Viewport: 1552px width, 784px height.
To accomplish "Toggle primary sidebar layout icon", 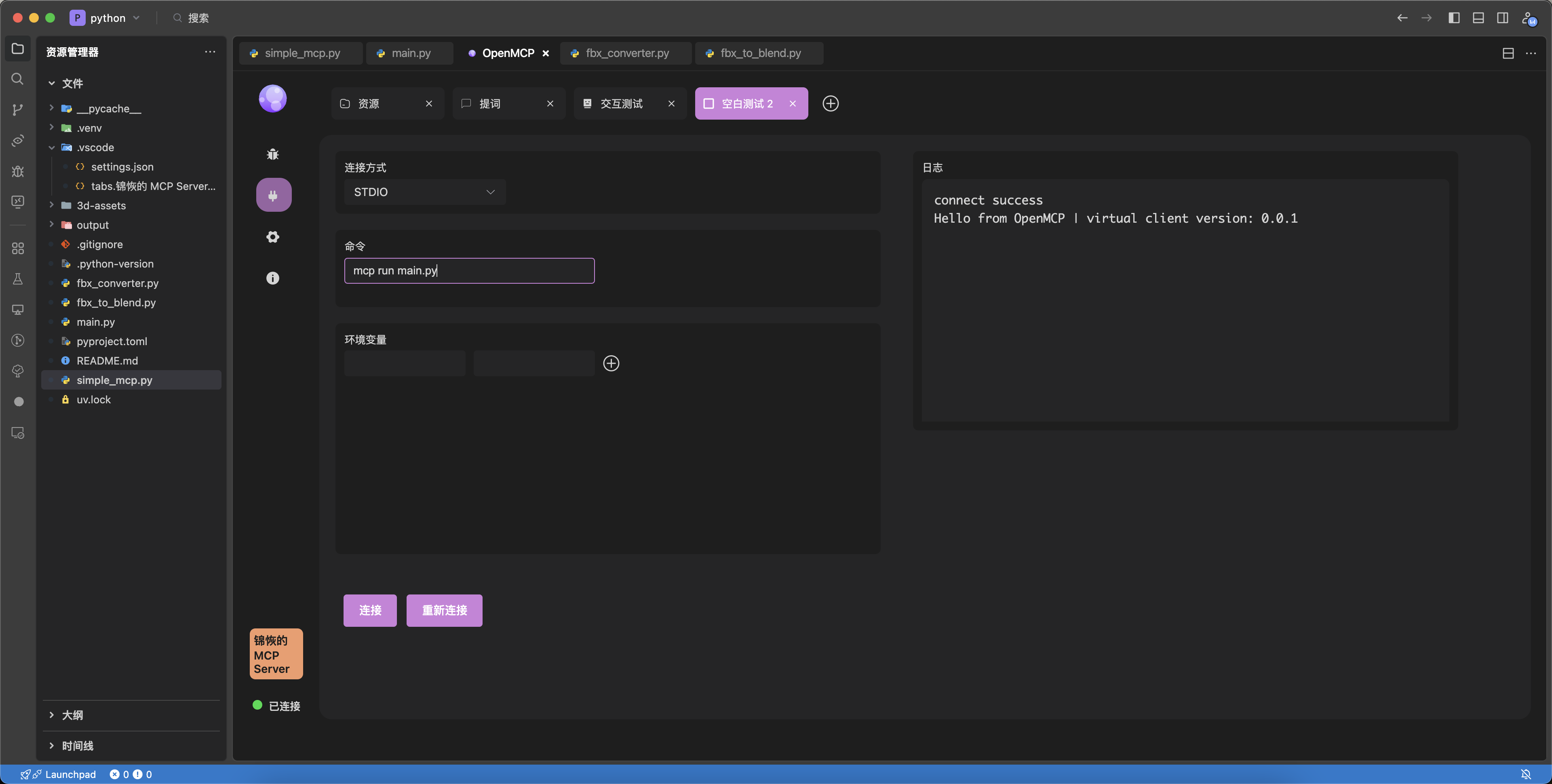I will (1453, 18).
